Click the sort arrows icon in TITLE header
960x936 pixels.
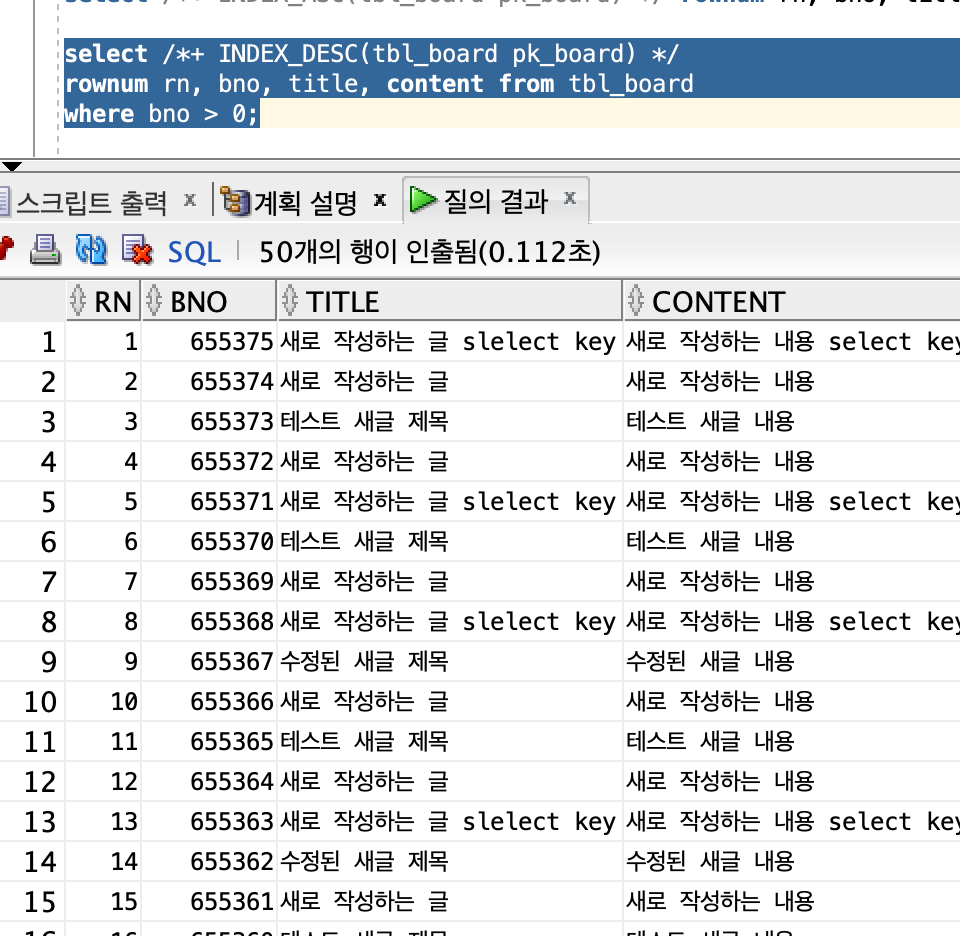[x=290, y=301]
